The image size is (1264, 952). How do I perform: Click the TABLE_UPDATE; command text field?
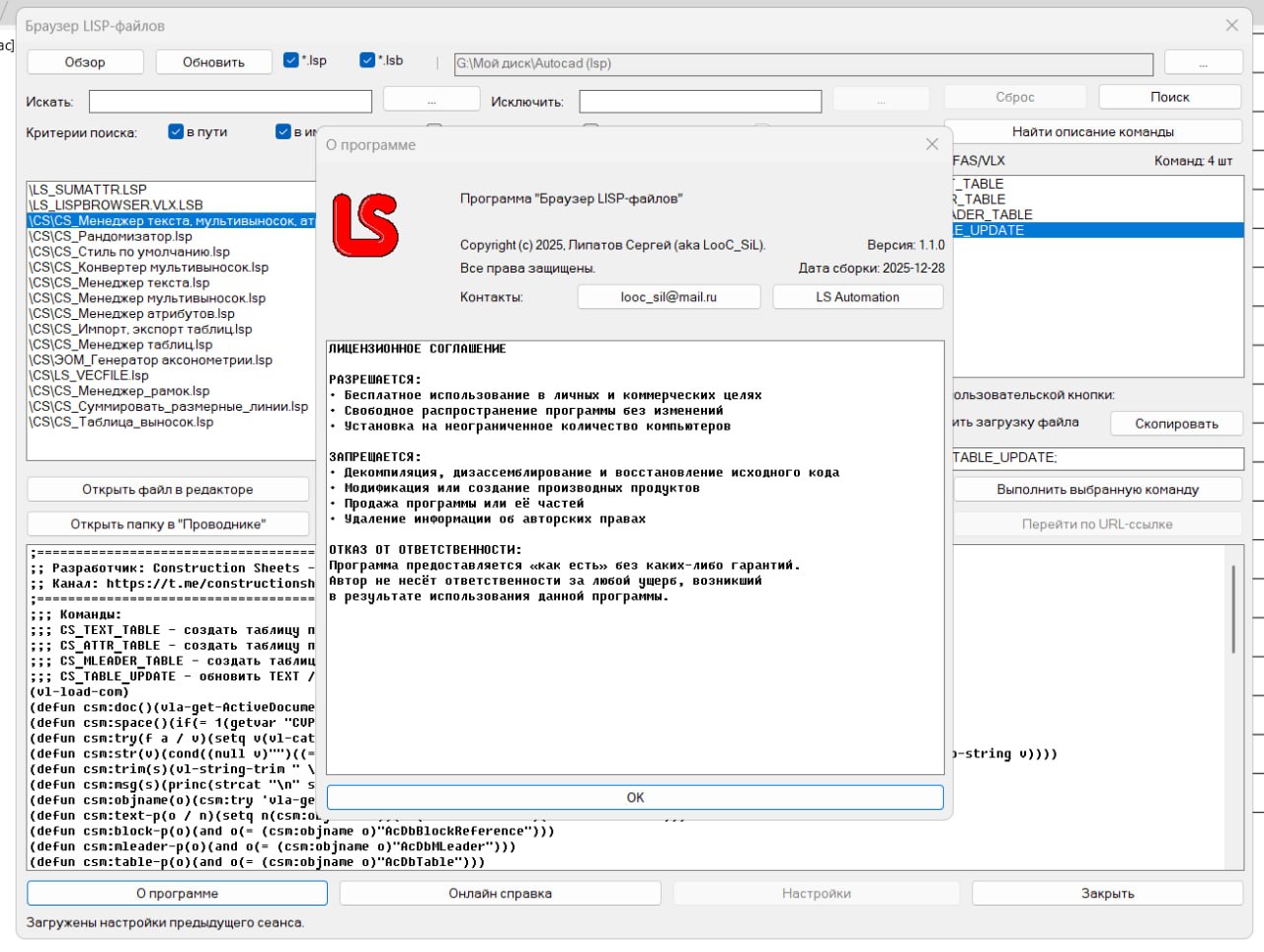click(x=1096, y=458)
